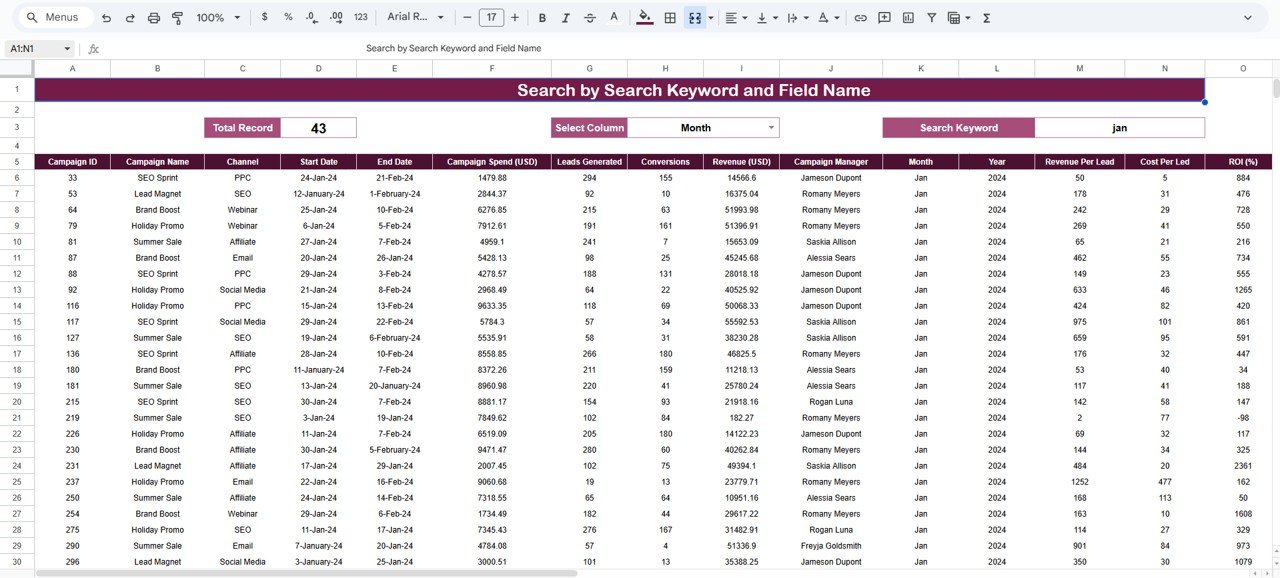
Task: Open the Menus search button
Action: coord(53,17)
